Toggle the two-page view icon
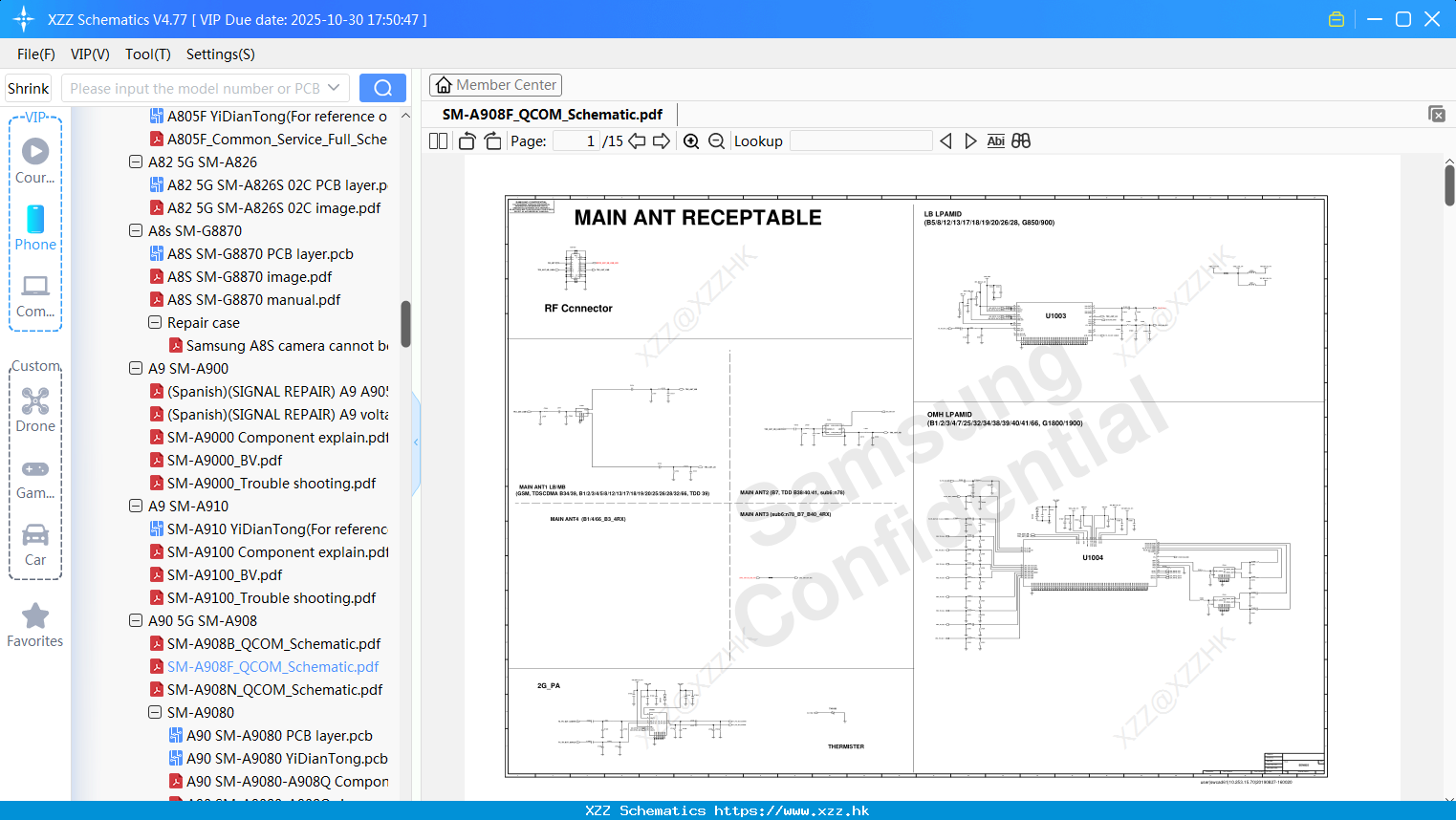 coord(438,140)
